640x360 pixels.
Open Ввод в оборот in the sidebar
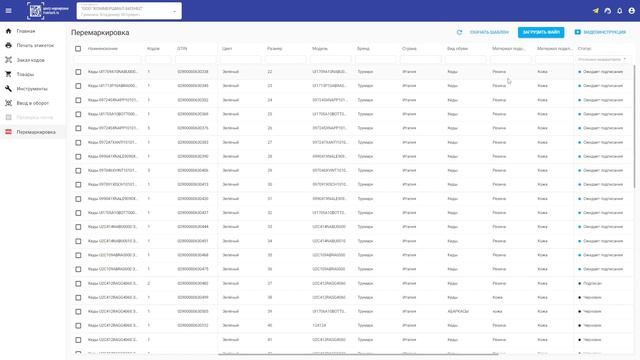(x=33, y=103)
